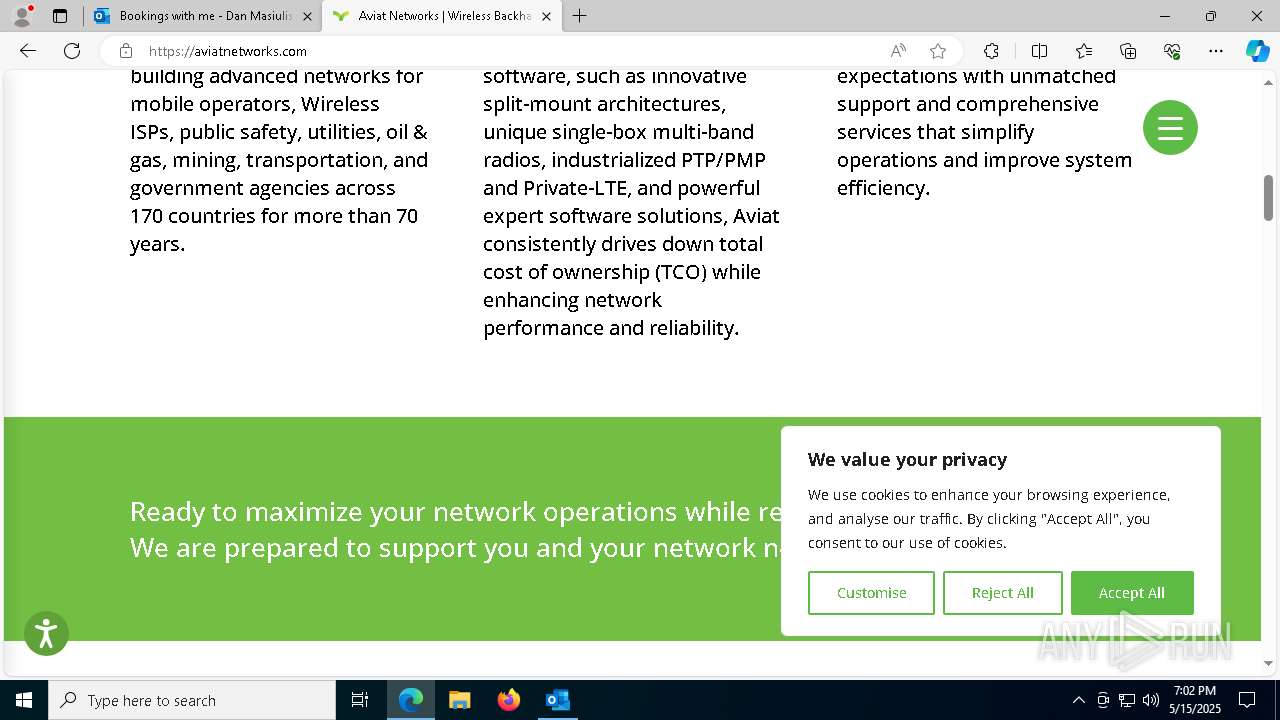The image size is (1280, 720).
Task: Open network status tray icon
Action: 1127,700
